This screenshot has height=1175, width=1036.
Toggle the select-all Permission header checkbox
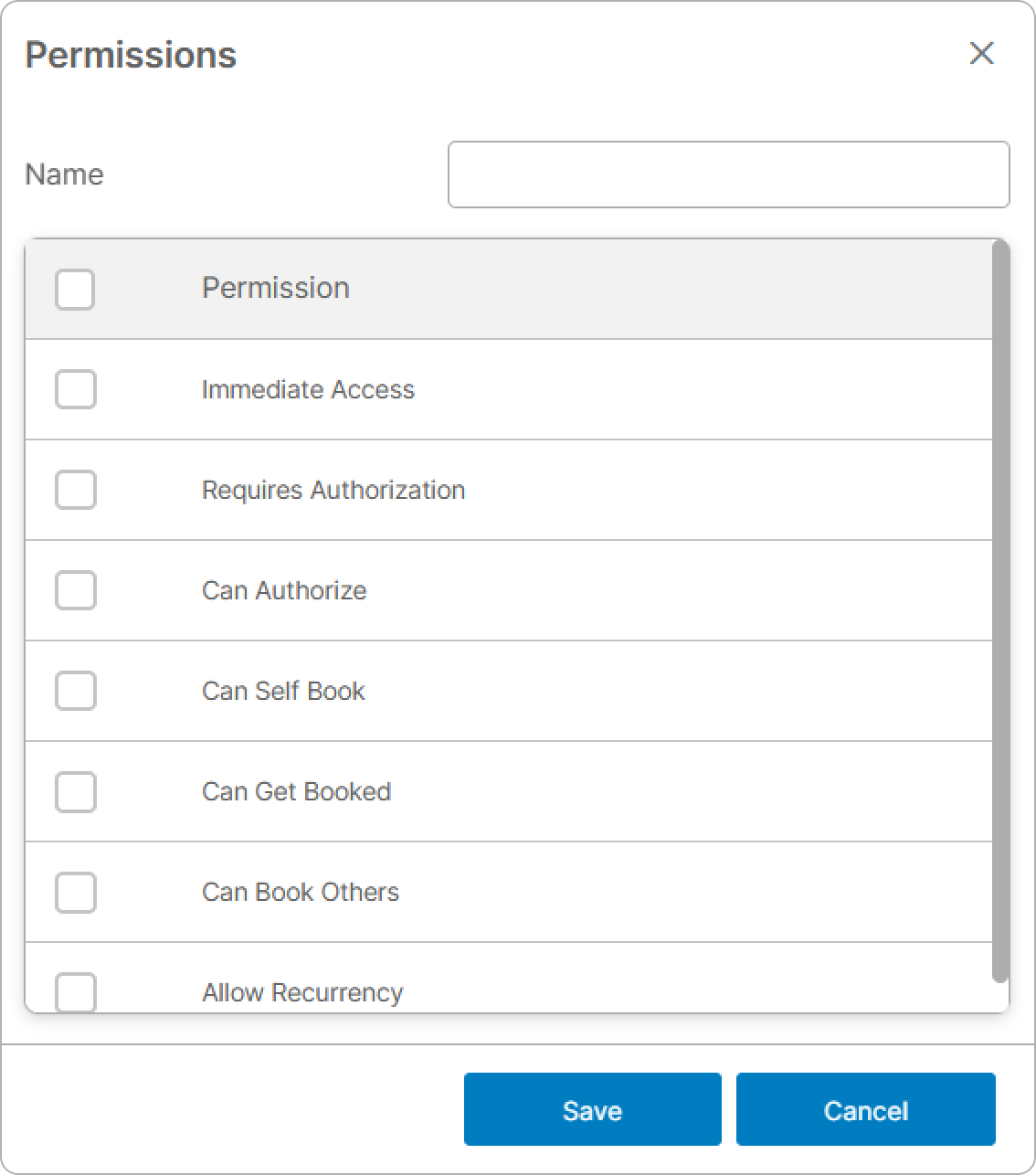pyautogui.click(x=75, y=290)
